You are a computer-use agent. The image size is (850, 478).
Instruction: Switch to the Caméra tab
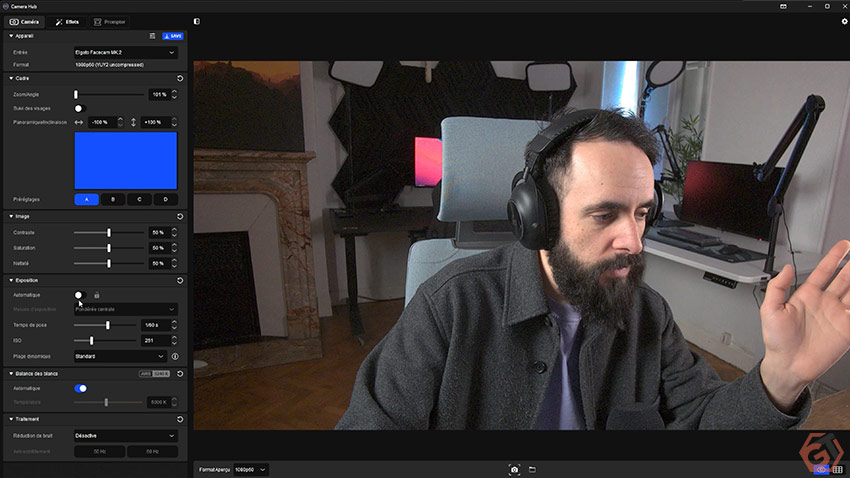coord(24,22)
